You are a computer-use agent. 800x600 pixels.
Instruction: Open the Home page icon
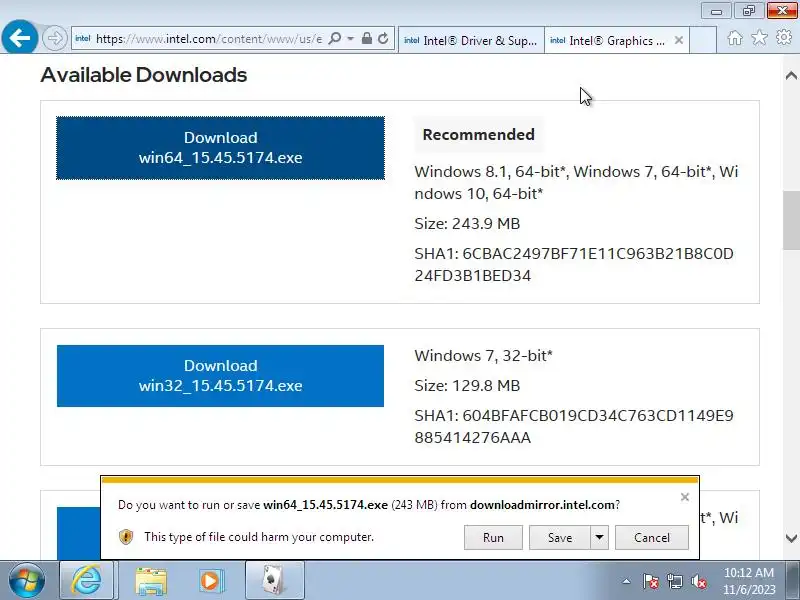pos(735,38)
